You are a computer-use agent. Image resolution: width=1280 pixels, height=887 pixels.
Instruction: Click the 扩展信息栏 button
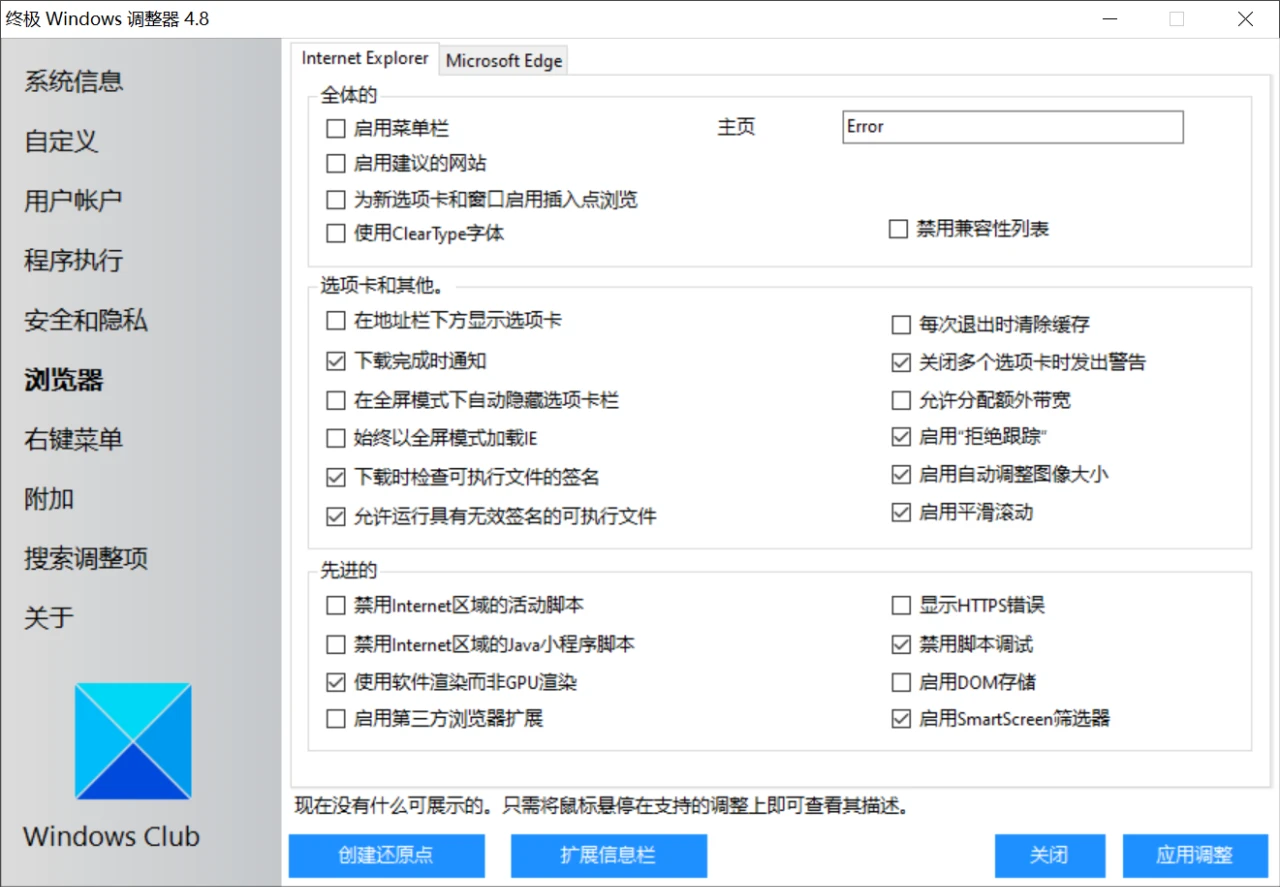point(609,855)
